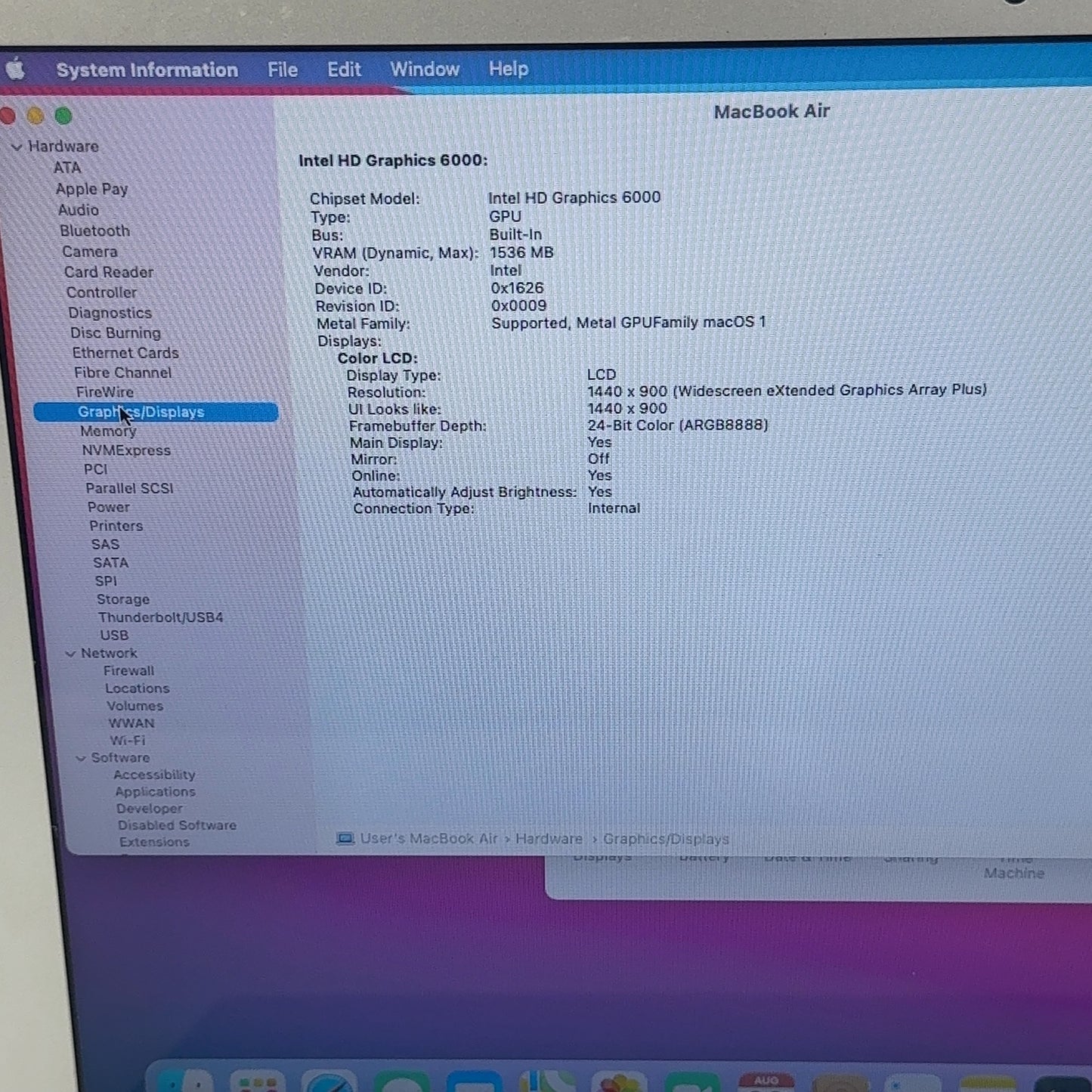Select Thunderbolt/USB4 in the sidebar
1092x1092 pixels.
(161, 617)
